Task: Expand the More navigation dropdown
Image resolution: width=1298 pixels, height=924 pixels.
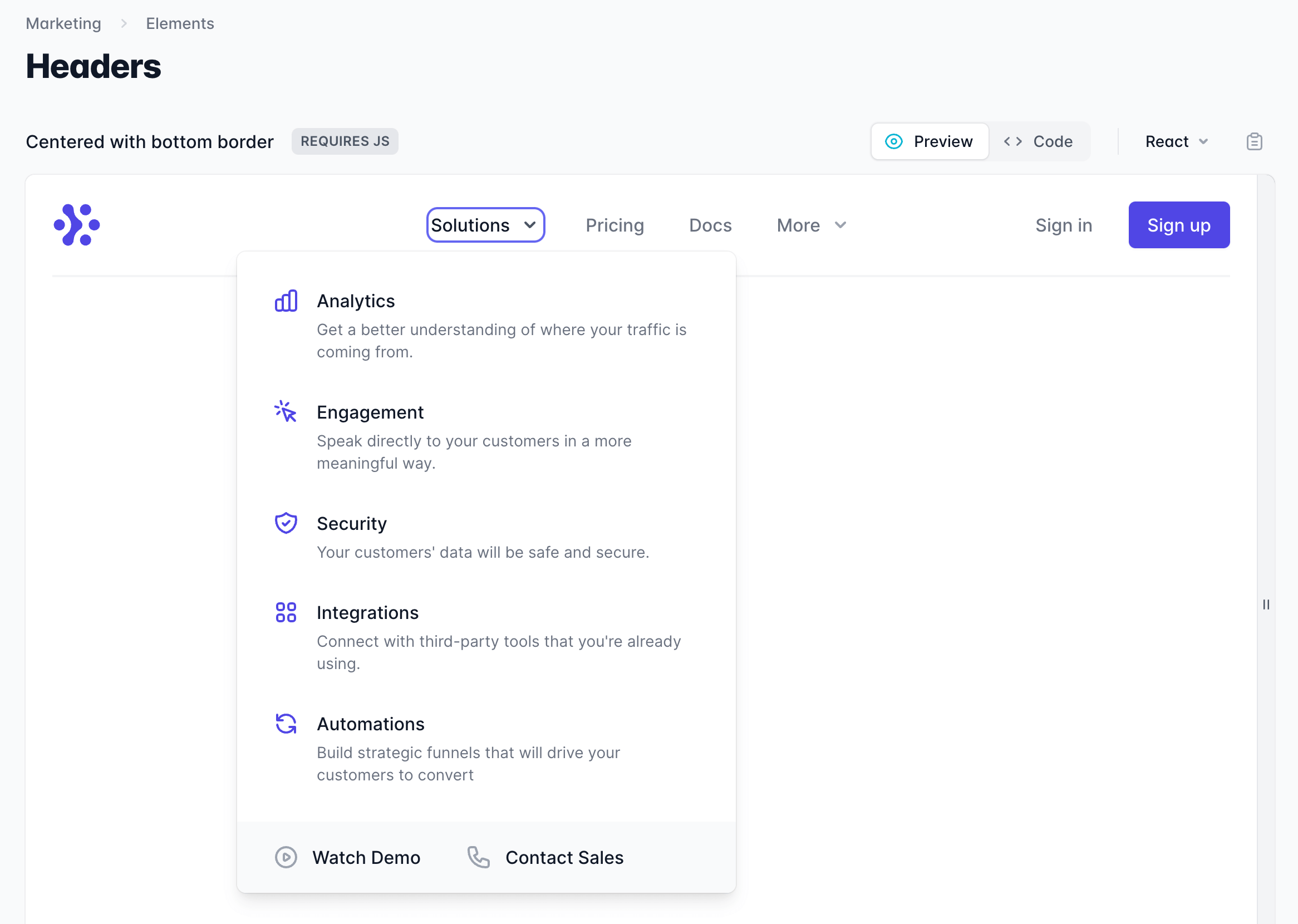Action: [x=812, y=225]
